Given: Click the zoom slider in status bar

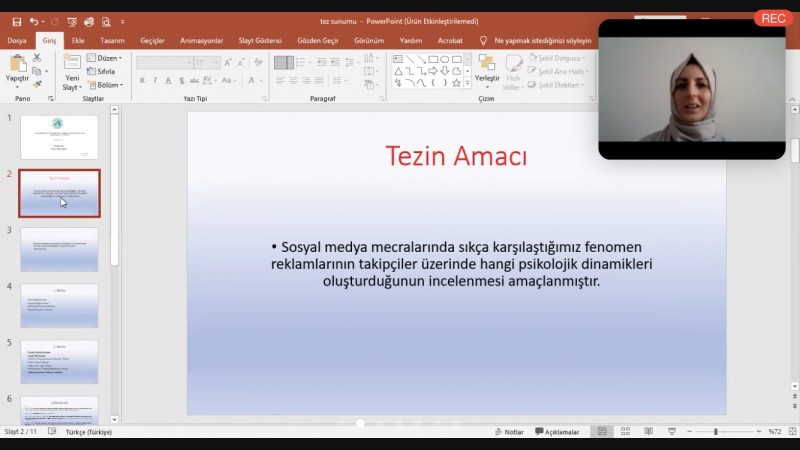Looking at the screenshot, I should [x=715, y=432].
